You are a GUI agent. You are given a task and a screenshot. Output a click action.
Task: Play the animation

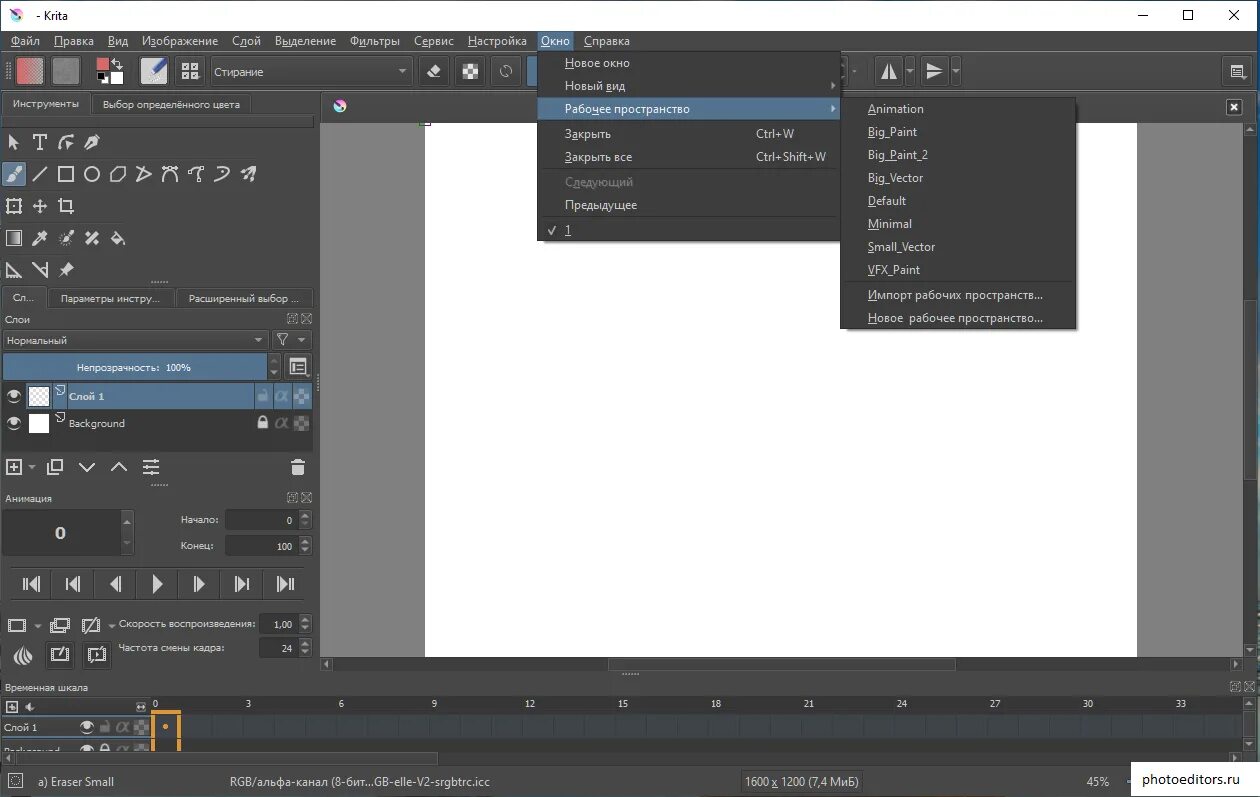pyautogui.click(x=157, y=584)
